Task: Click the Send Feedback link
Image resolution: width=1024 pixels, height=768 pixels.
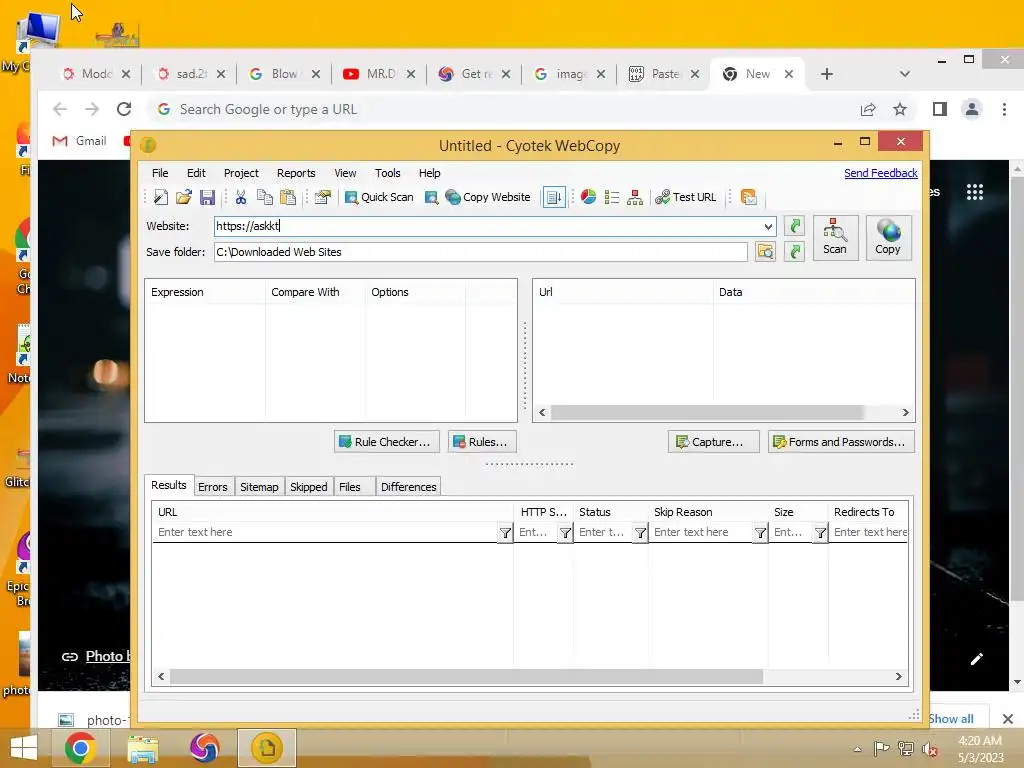Action: click(880, 173)
